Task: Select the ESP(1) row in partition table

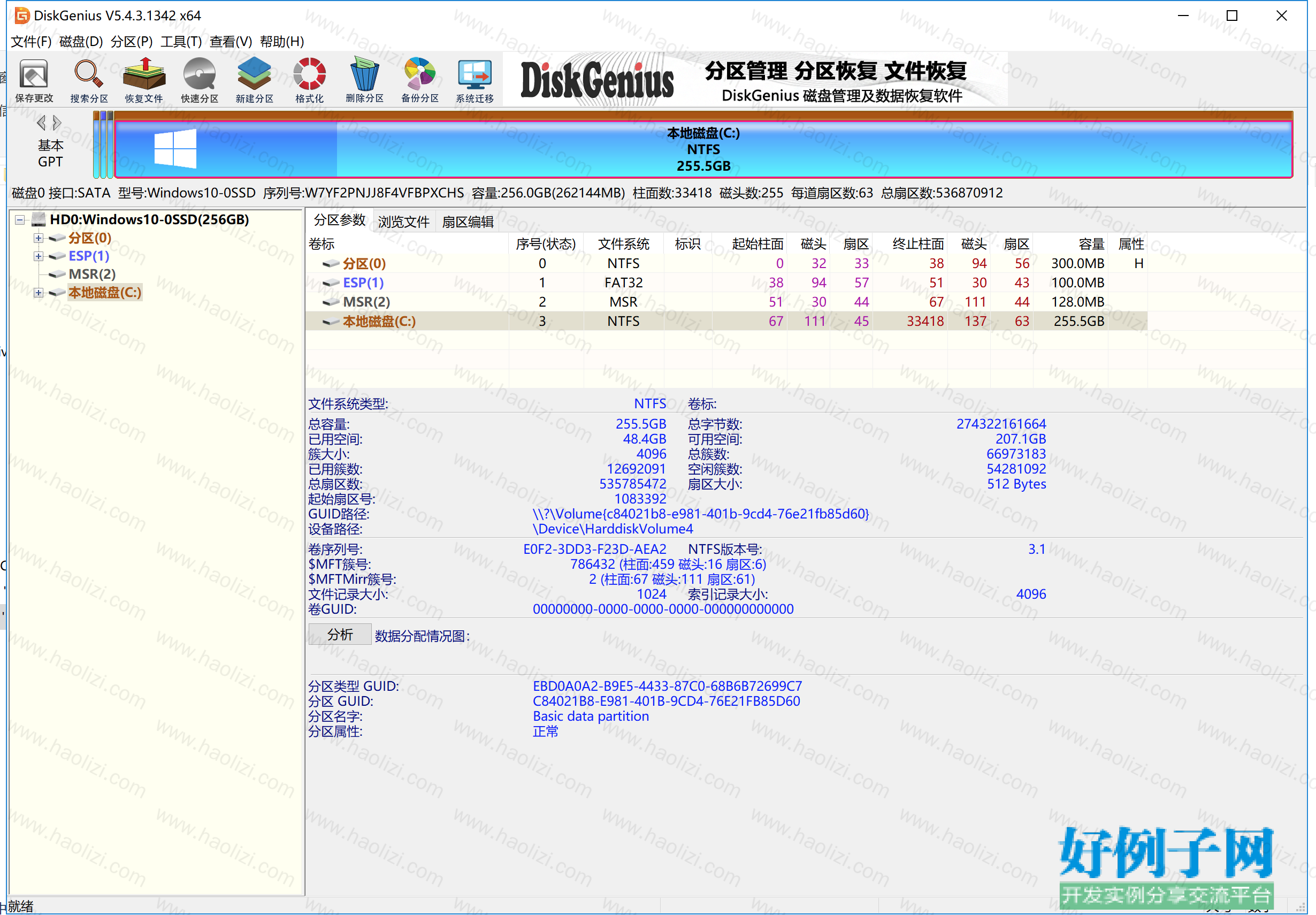Action: 726,283
